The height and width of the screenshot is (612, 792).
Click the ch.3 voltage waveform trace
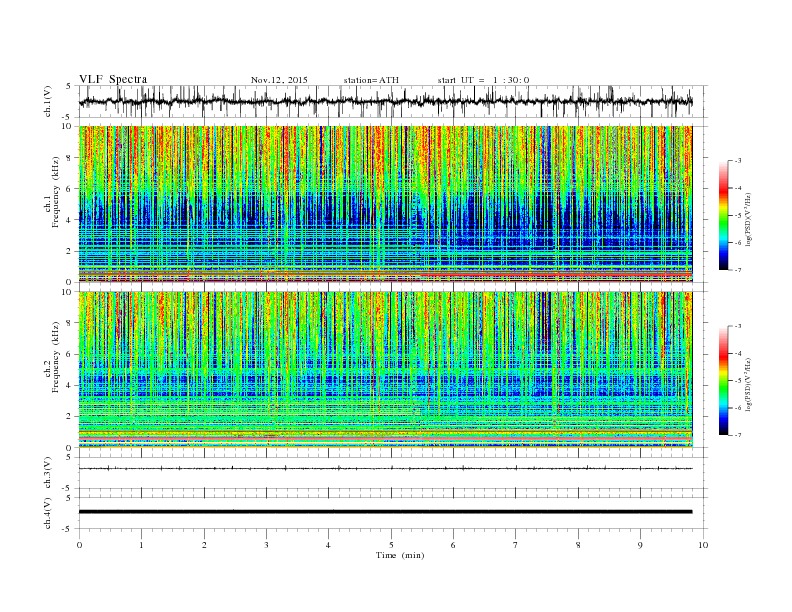click(x=385, y=469)
